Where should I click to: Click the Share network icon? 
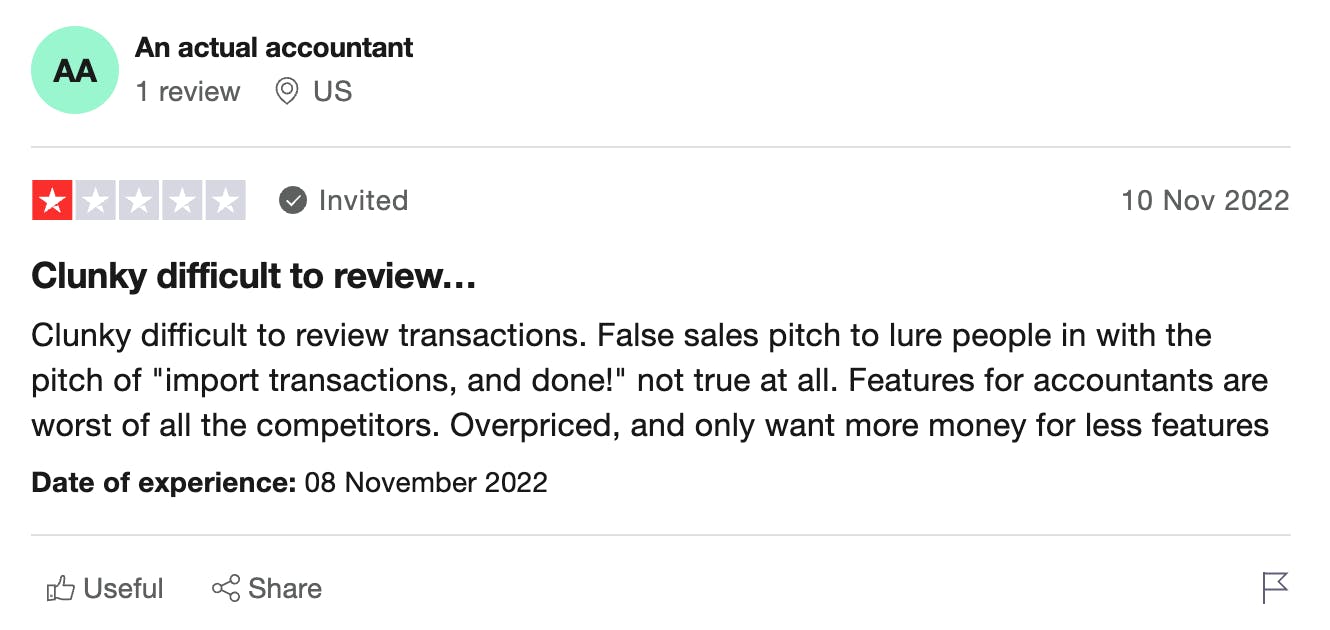(226, 588)
